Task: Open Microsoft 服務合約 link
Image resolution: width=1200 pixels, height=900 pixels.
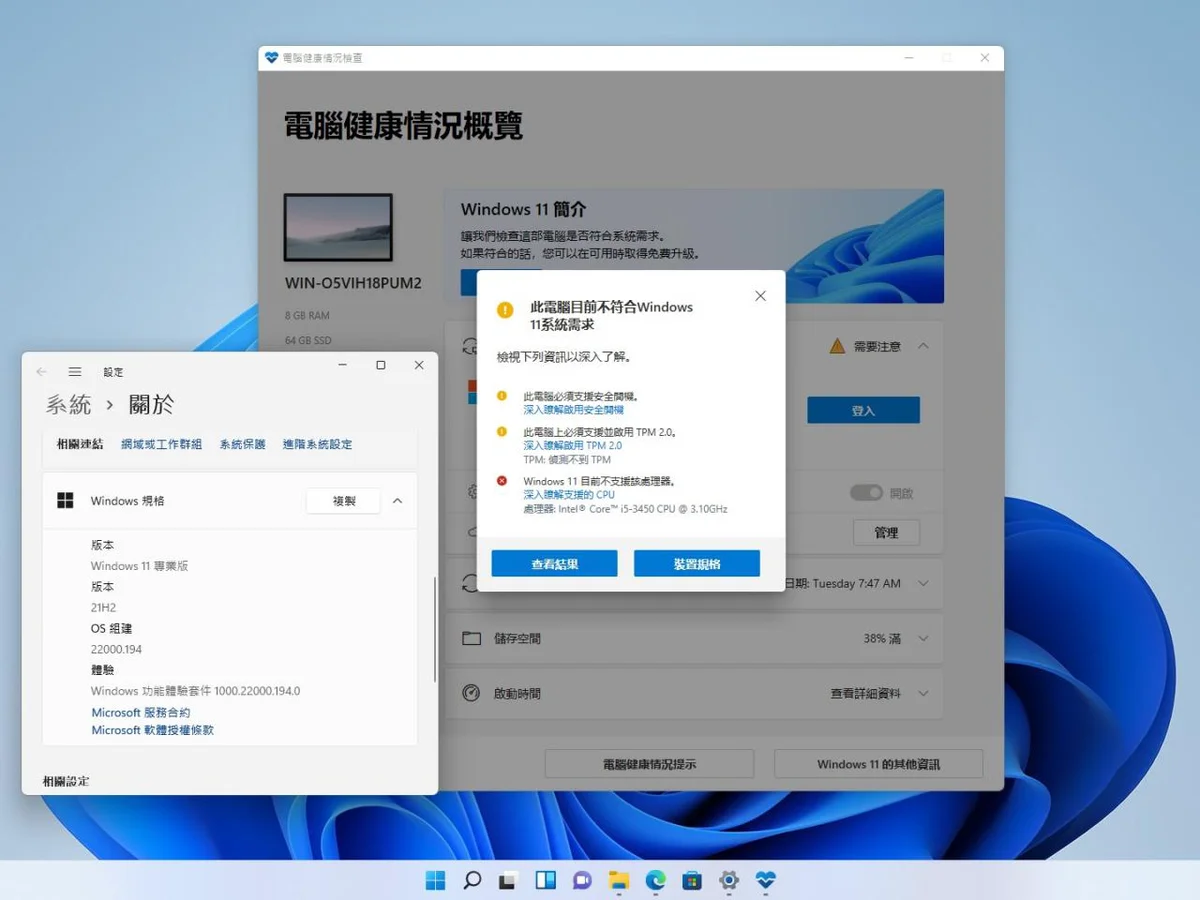Action: [141, 712]
